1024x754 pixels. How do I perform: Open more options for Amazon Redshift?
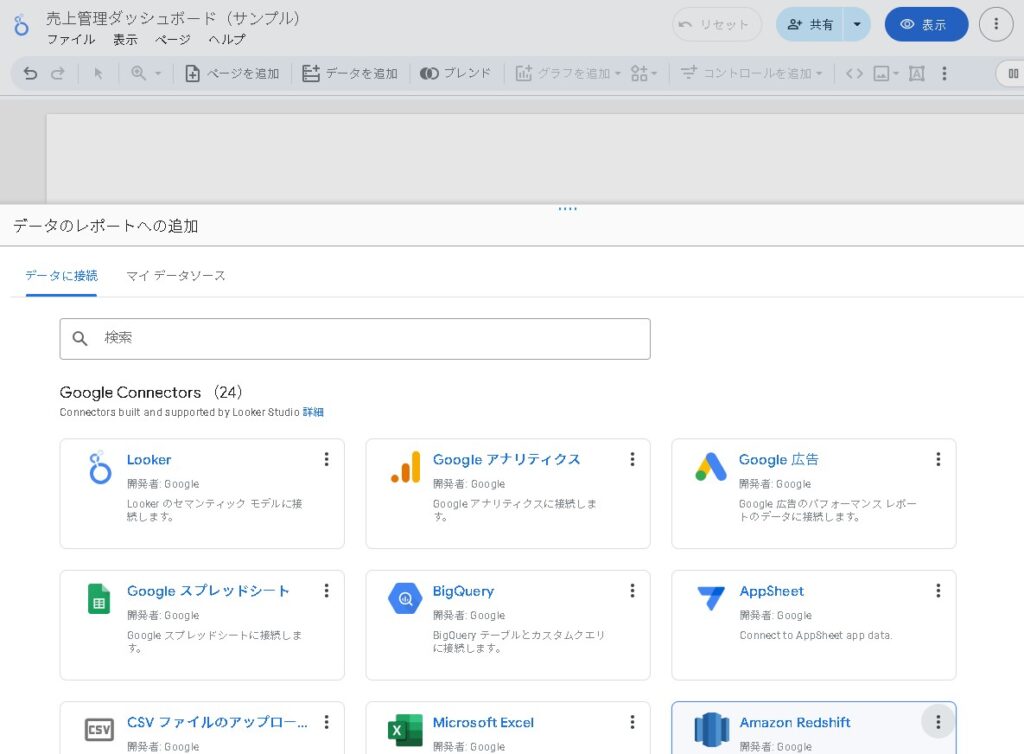(x=937, y=722)
